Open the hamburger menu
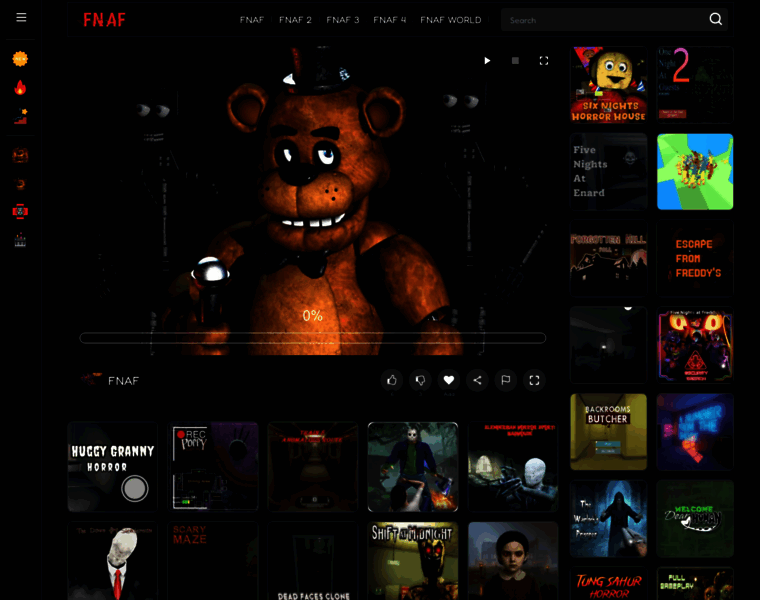The image size is (760, 600). tap(21, 17)
